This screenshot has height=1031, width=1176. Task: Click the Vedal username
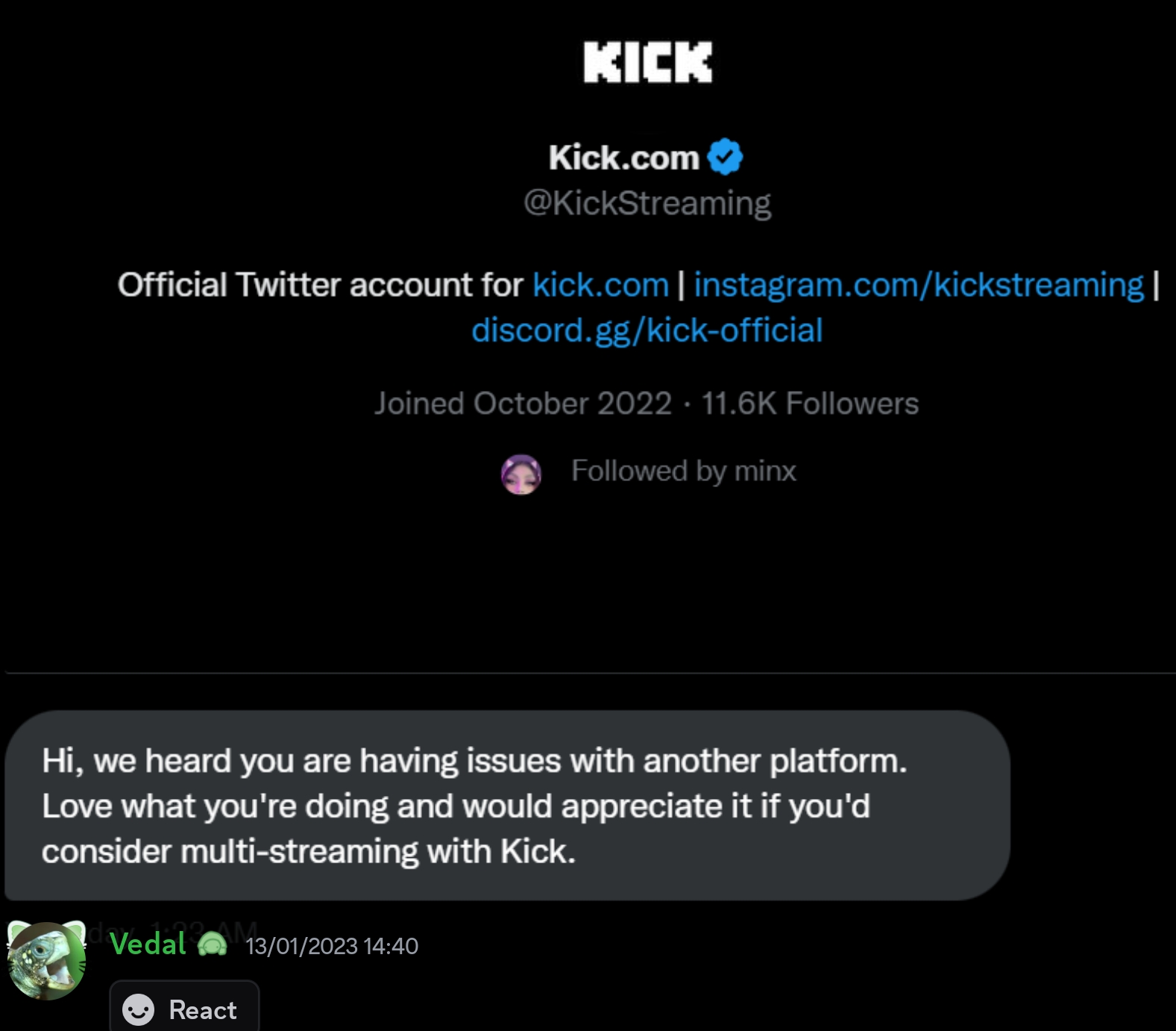point(148,944)
